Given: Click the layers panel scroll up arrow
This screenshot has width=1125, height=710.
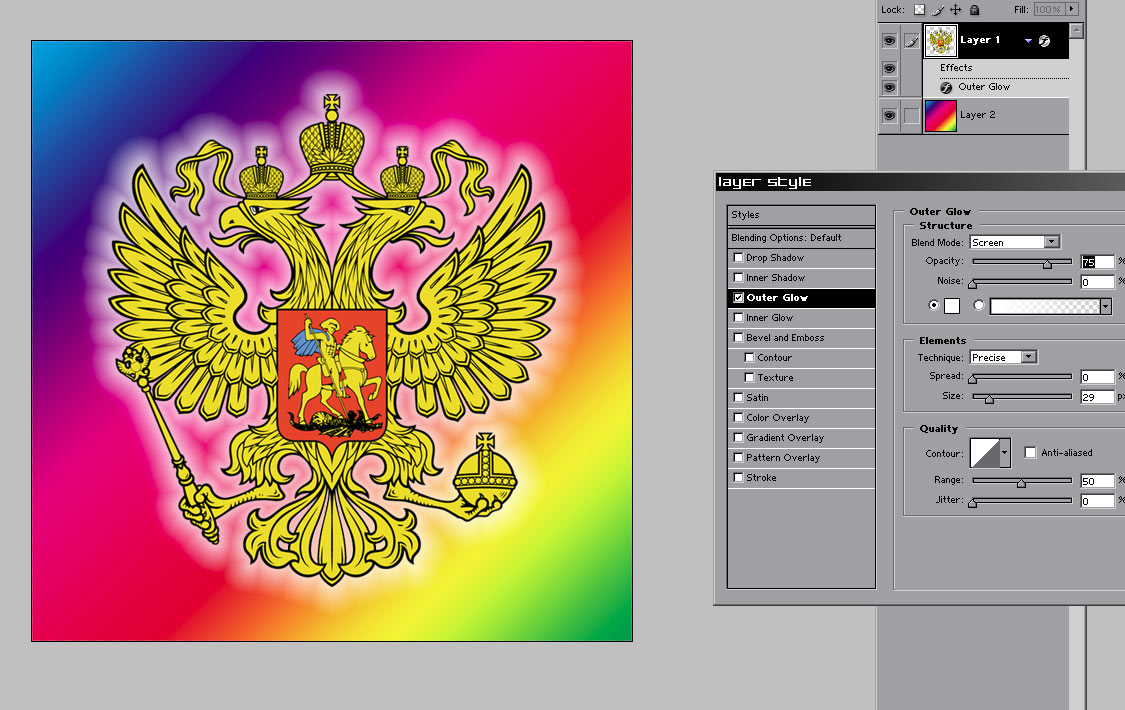Looking at the screenshot, I should pyautogui.click(x=1076, y=31).
